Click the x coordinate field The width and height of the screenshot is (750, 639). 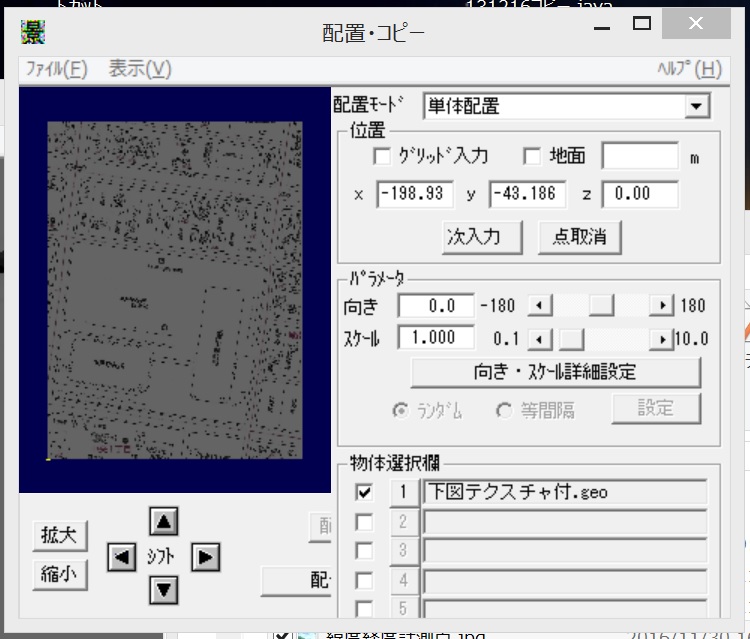(415, 194)
